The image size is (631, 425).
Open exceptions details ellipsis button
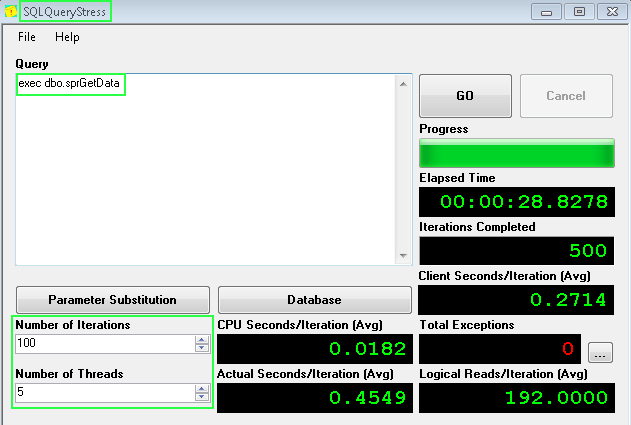click(x=600, y=353)
